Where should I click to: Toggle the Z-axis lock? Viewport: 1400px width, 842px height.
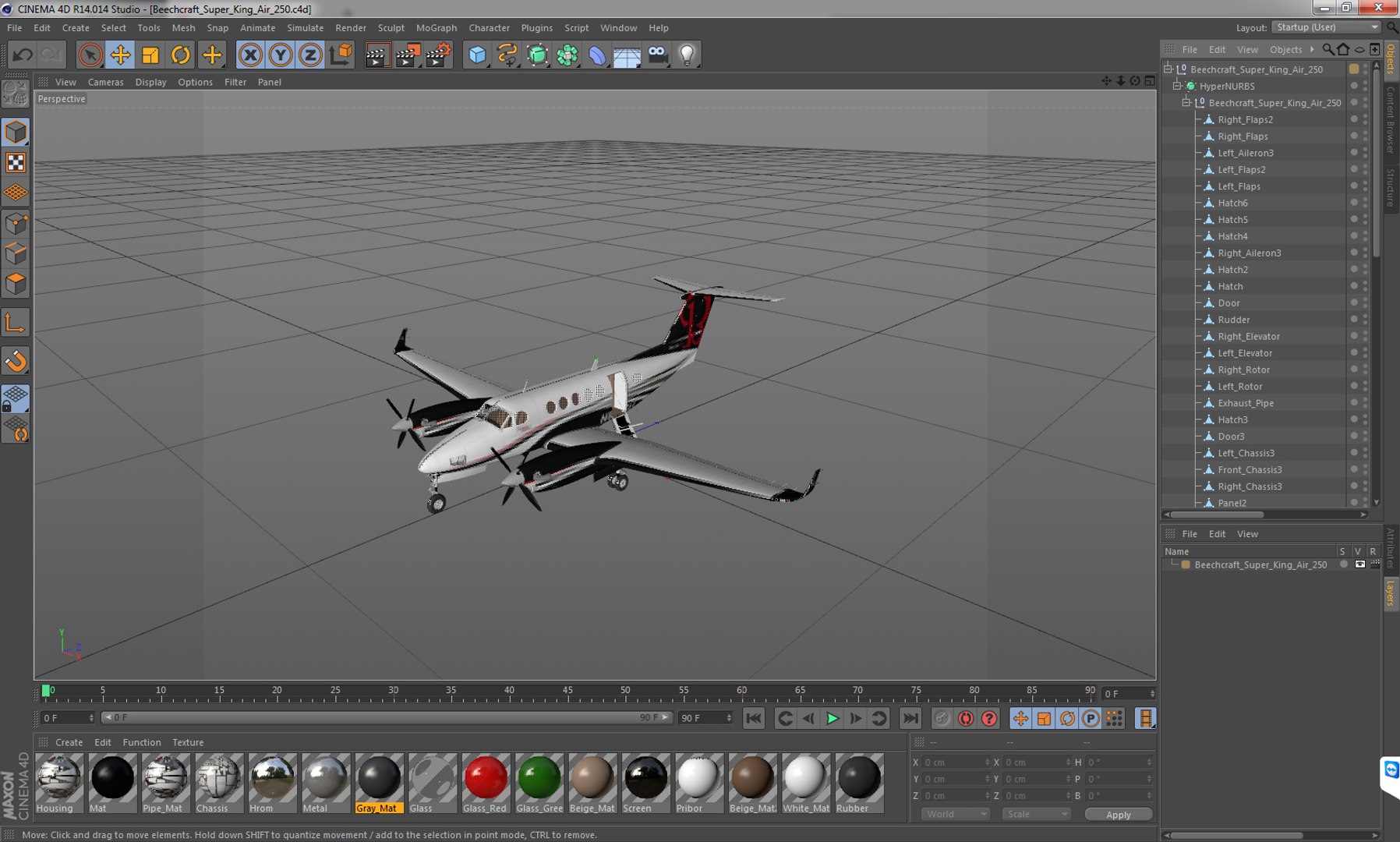point(310,55)
